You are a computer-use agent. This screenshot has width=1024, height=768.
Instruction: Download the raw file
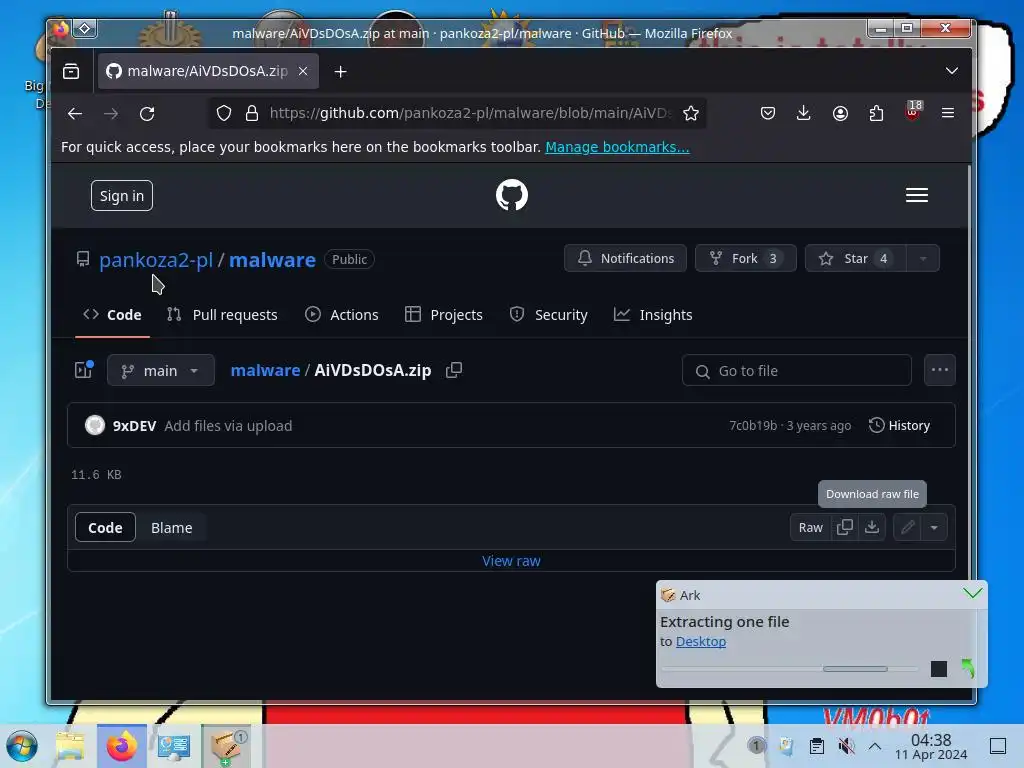[x=871, y=527]
